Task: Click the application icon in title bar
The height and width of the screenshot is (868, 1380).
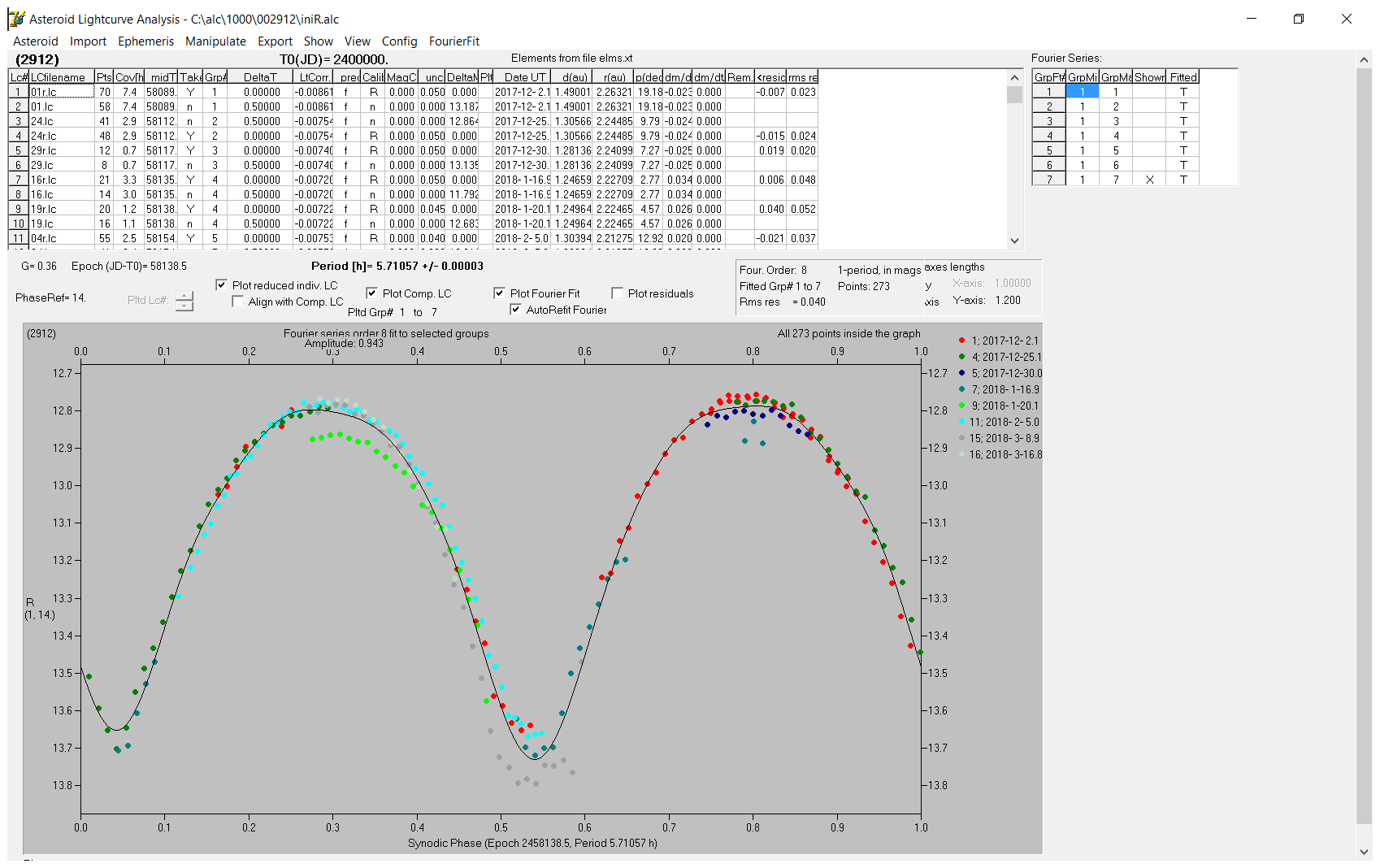Action: [x=16, y=19]
